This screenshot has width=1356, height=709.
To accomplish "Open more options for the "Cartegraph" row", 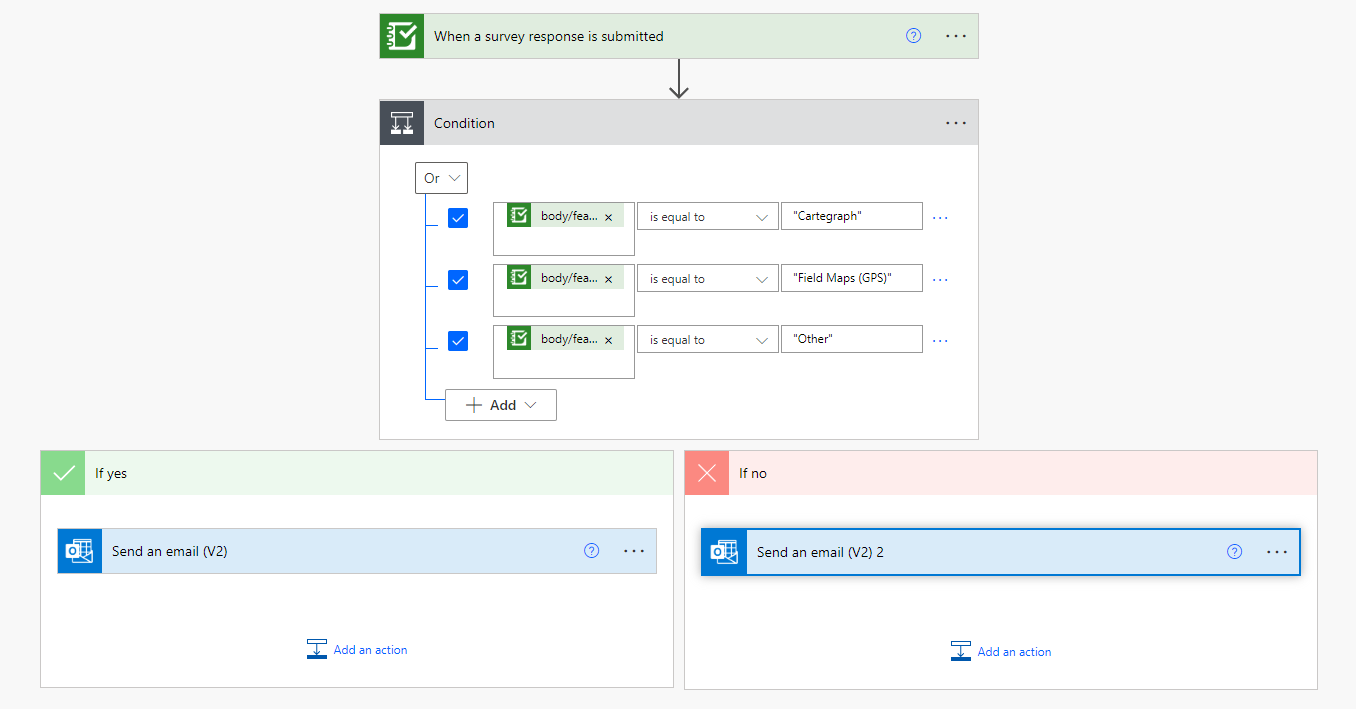I will coord(940,217).
